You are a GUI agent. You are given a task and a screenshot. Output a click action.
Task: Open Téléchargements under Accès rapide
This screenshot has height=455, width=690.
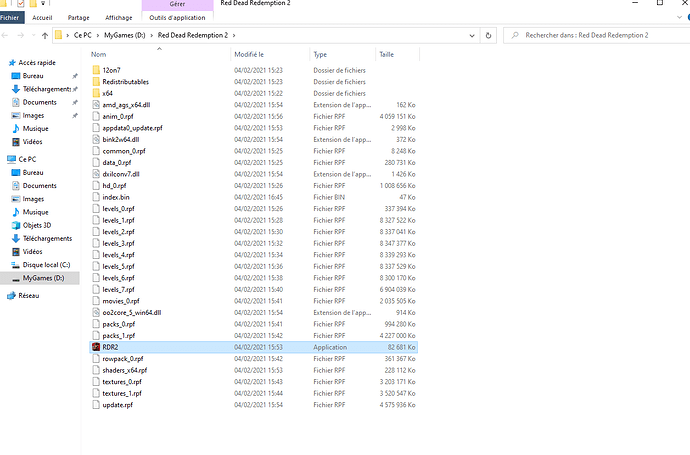tap(47, 89)
